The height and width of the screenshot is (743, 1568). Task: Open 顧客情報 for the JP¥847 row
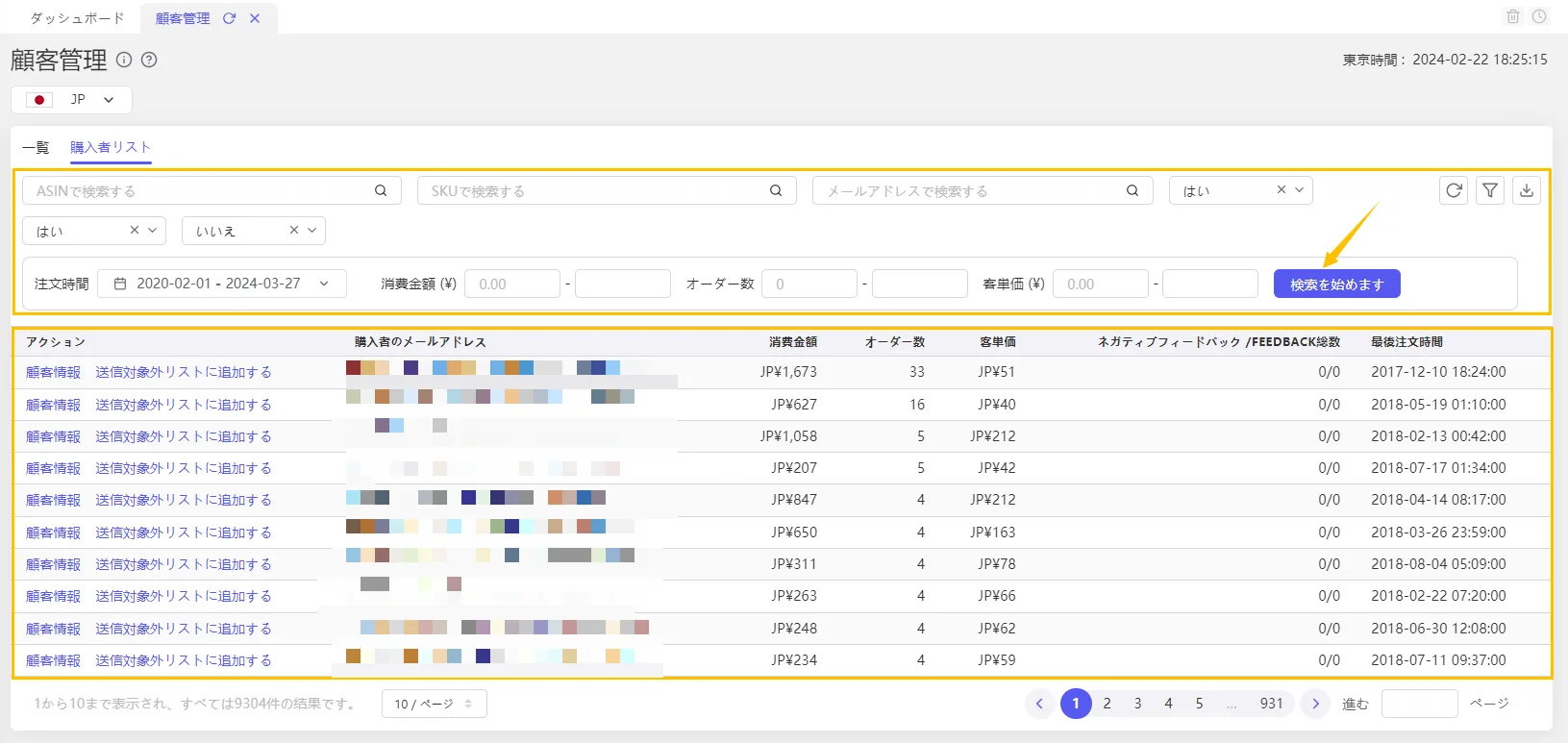point(54,500)
